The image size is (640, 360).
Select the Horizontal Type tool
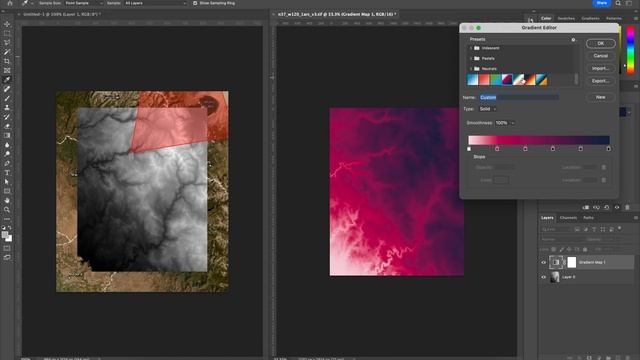click(7, 173)
